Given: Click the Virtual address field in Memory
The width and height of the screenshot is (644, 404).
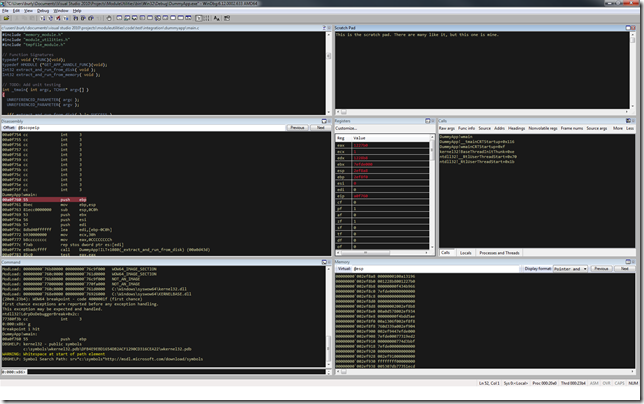Looking at the screenshot, I should pyautogui.click(x=437, y=269).
